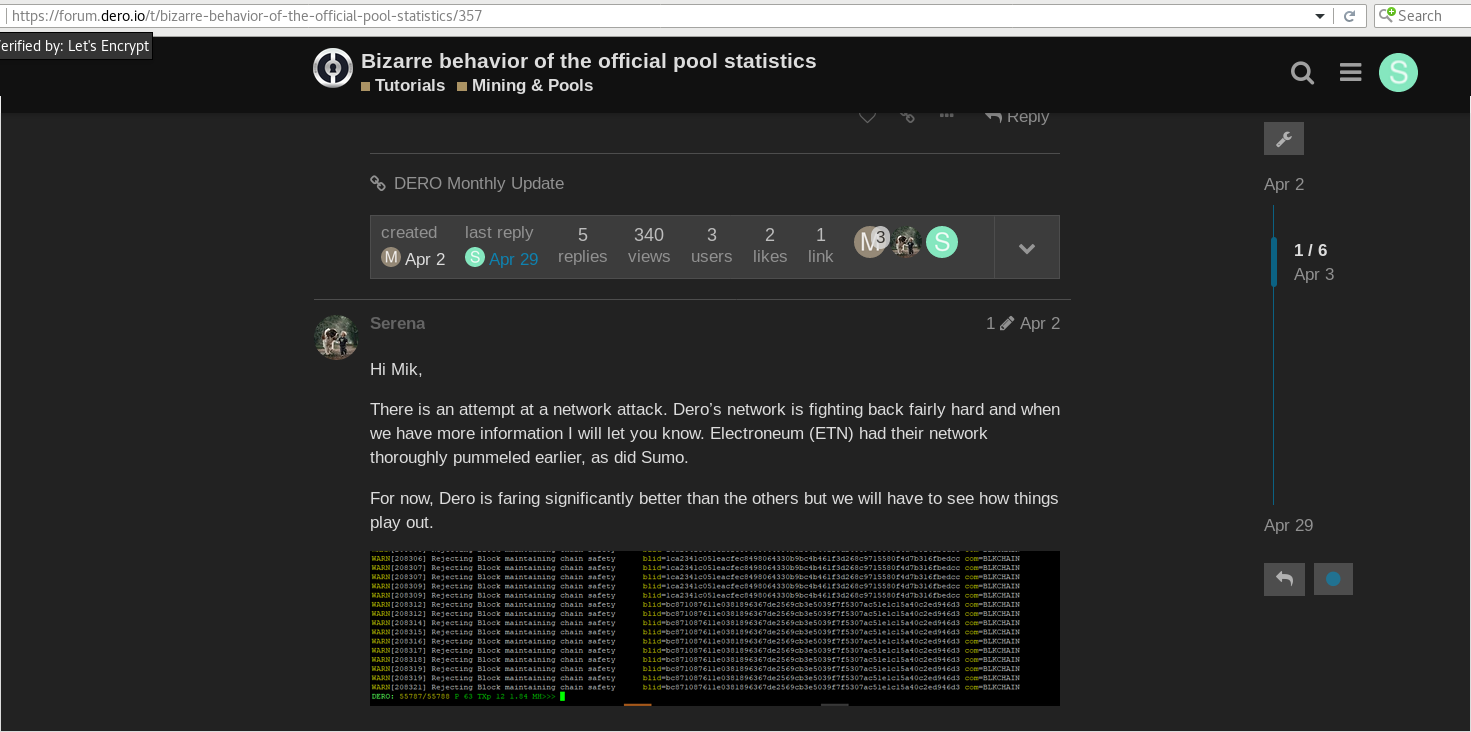Copy post link with chain icon
Image resolution: width=1471 pixels, height=732 pixels.
[x=907, y=117]
